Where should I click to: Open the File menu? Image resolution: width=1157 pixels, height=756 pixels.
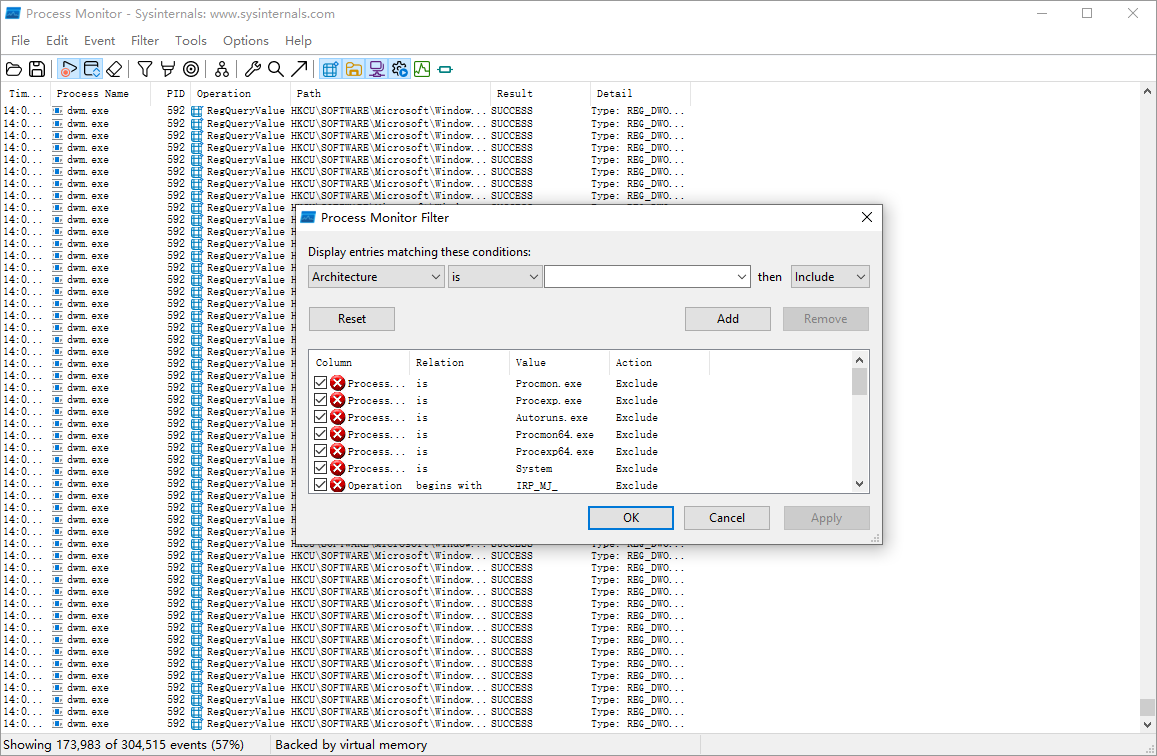coord(21,41)
